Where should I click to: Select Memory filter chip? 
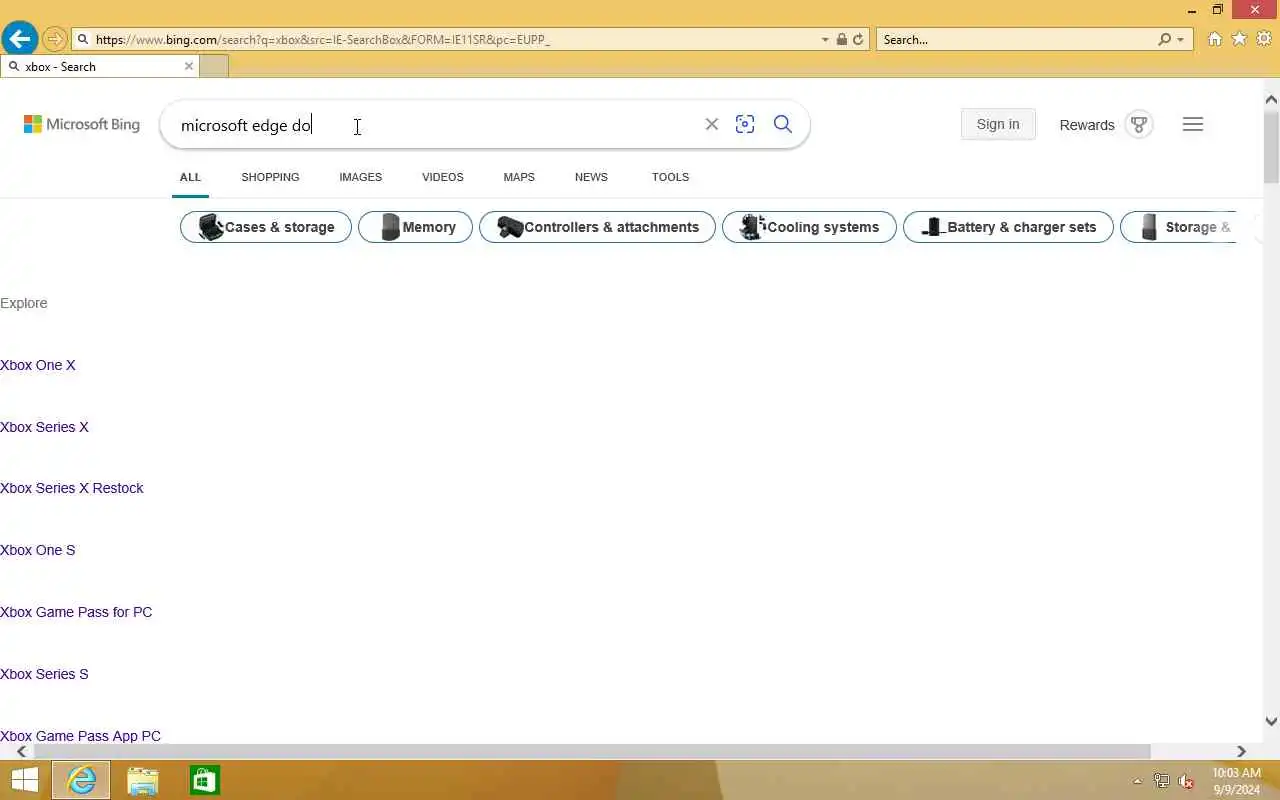click(x=415, y=227)
